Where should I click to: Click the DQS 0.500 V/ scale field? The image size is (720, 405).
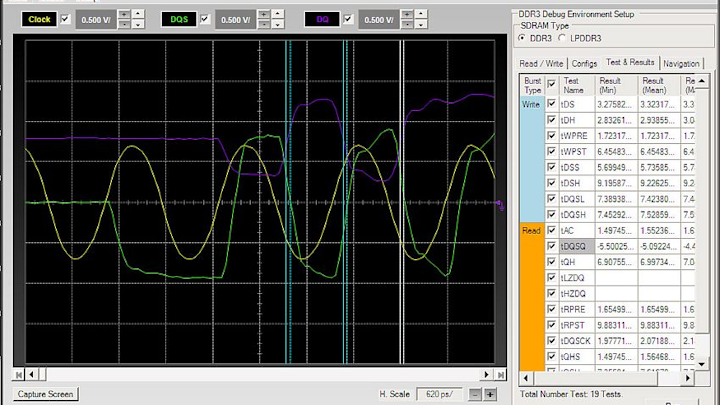236,20
